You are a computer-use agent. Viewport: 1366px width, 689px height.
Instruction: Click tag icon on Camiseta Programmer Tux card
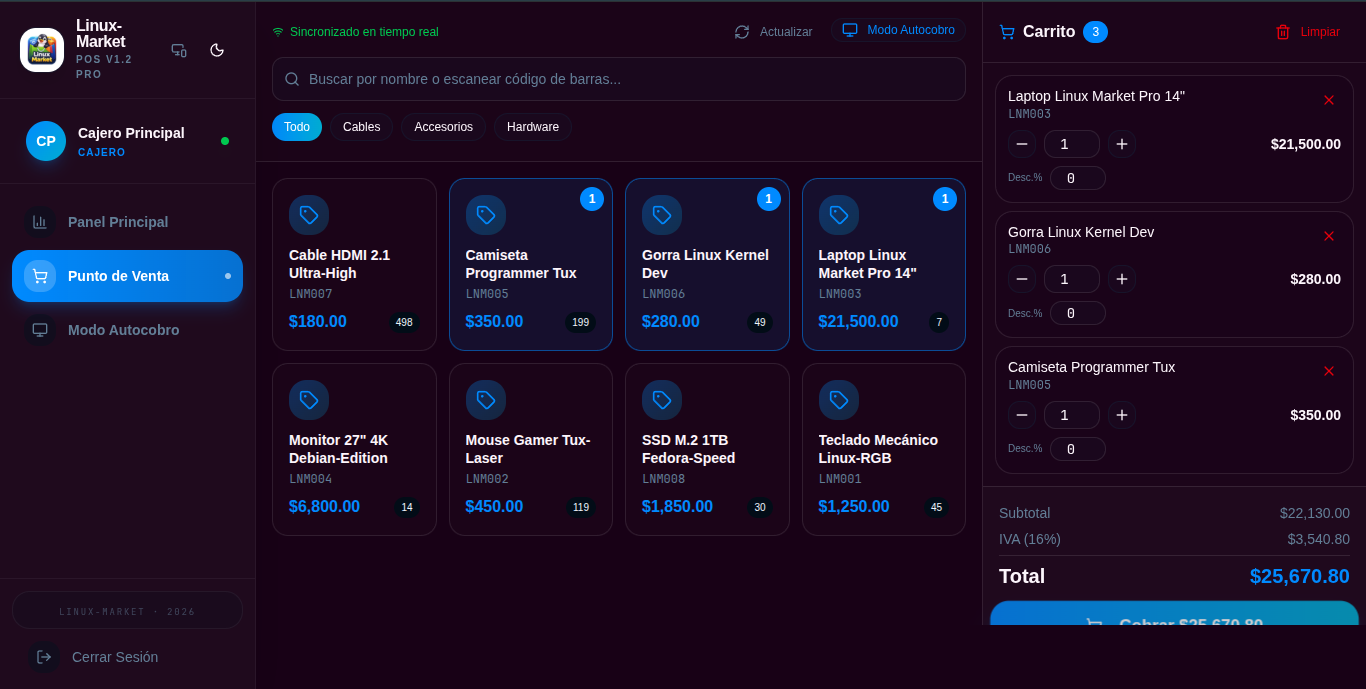click(x=486, y=215)
